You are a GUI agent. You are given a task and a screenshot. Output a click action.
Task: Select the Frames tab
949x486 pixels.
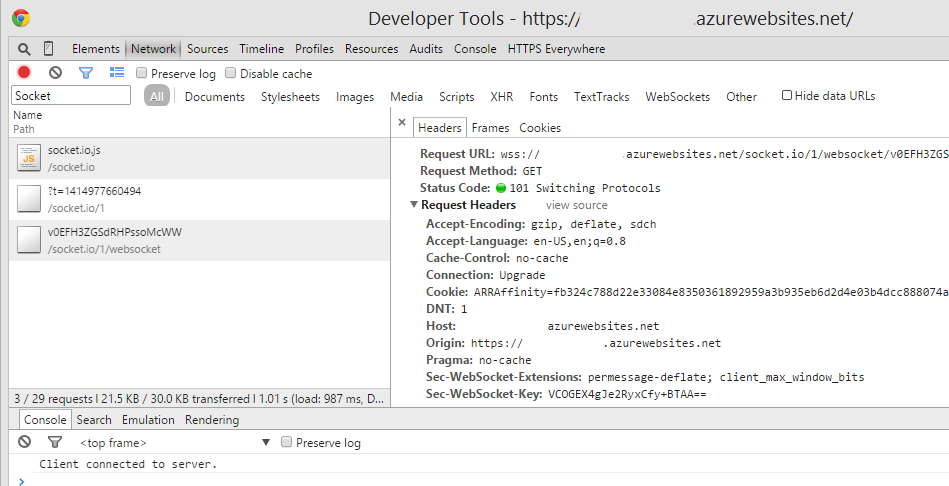point(490,128)
